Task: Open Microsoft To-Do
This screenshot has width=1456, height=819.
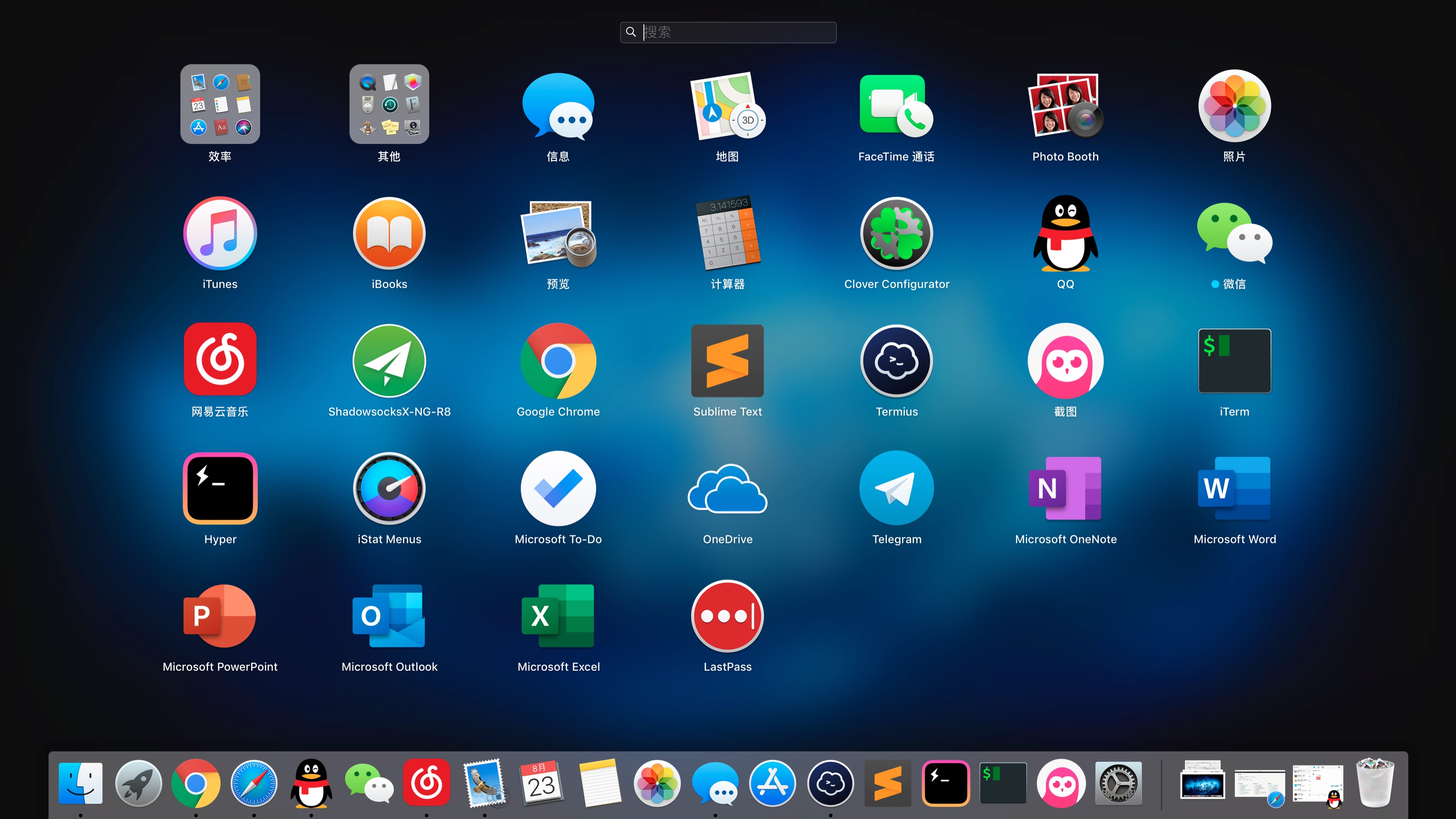Action: click(558, 488)
